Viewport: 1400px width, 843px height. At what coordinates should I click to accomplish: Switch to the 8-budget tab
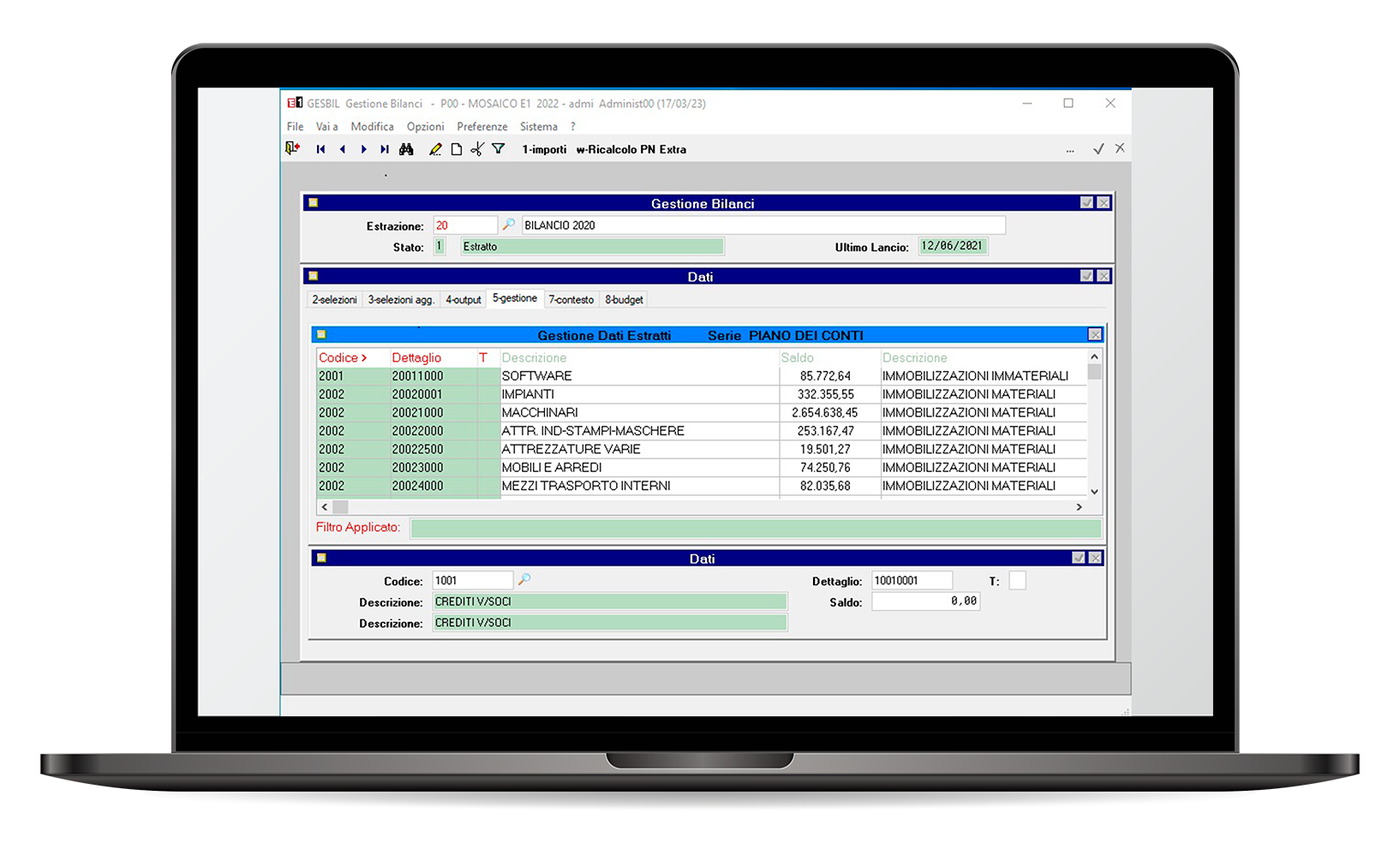(x=624, y=300)
